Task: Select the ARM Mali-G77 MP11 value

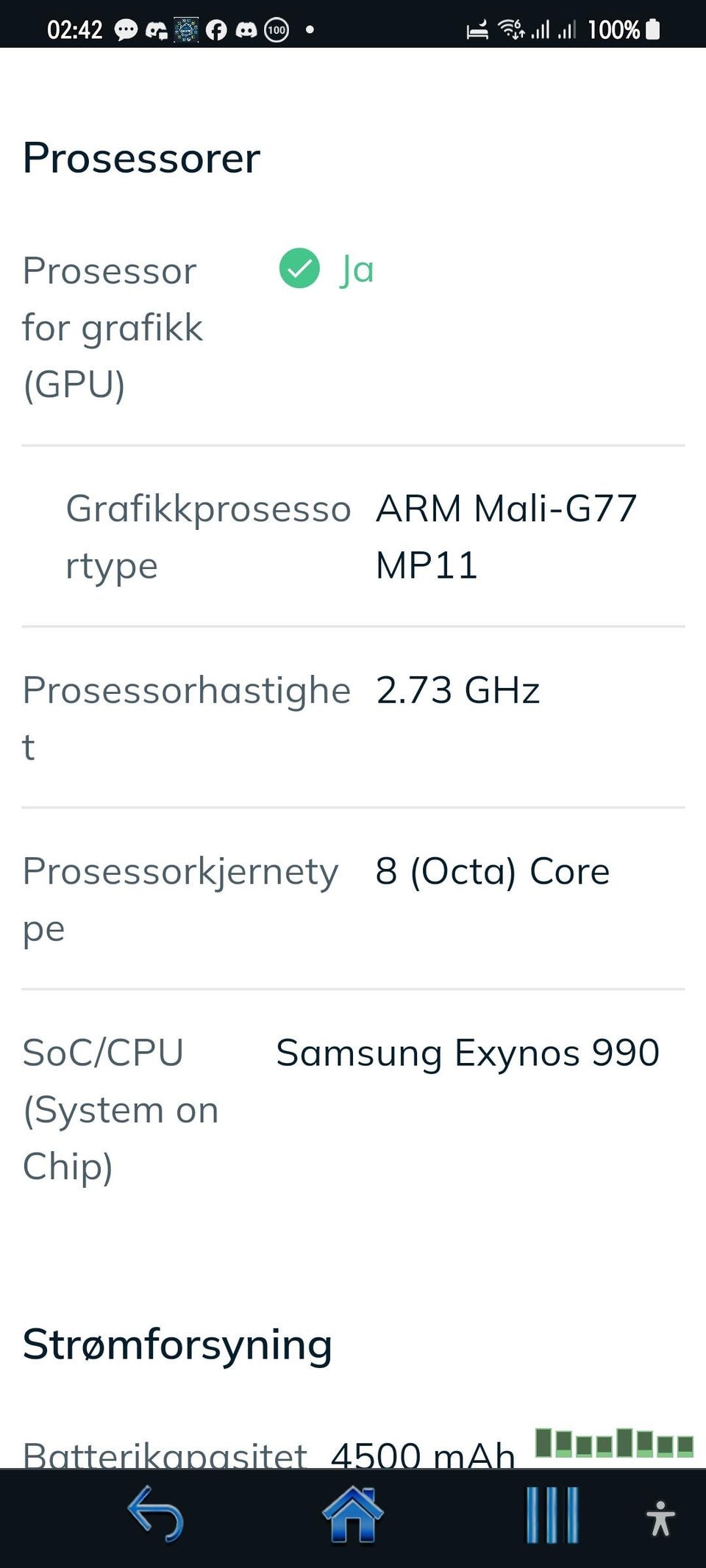Action: [506, 537]
